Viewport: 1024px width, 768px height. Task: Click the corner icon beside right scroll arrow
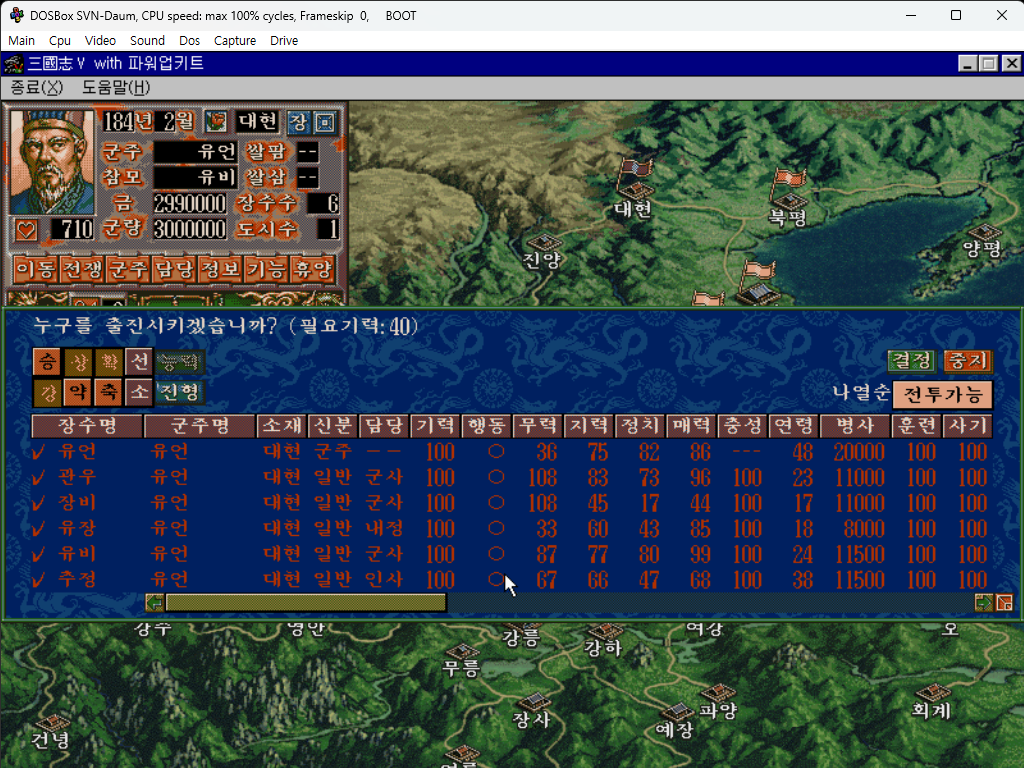point(1004,602)
